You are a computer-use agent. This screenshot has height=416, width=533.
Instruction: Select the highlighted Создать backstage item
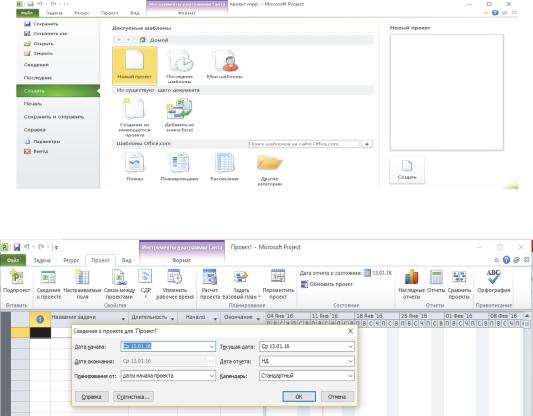coord(58,91)
